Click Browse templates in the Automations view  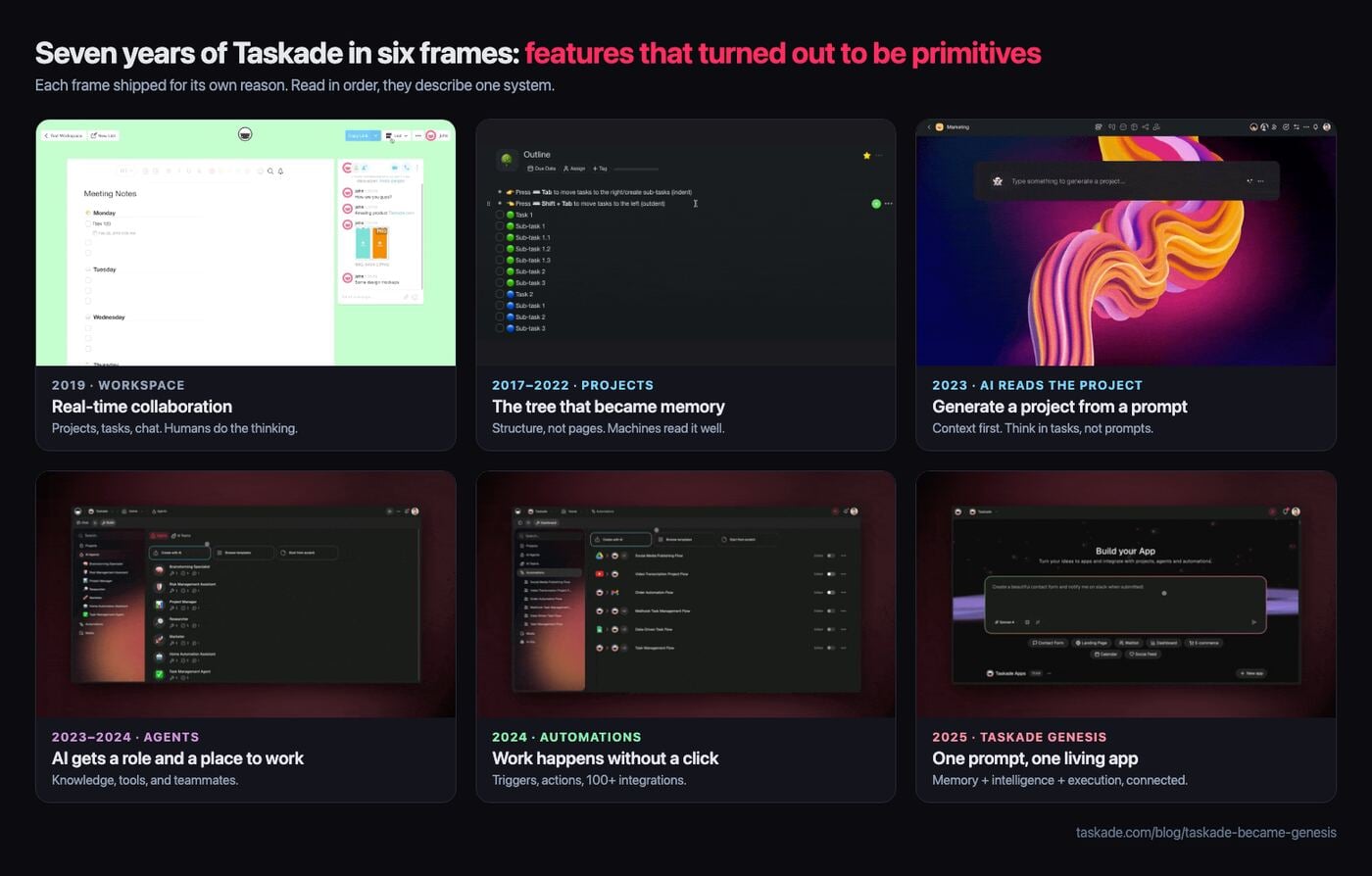pyautogui.click(x=684, y=539)
